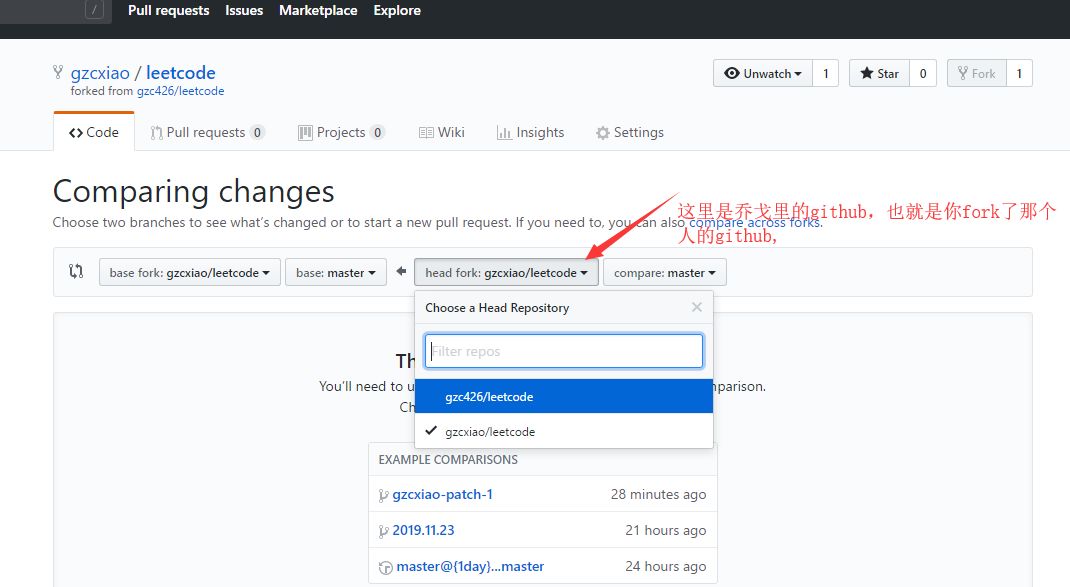Open Marketplace in the top navigation
The width and height of the screenshot is (1070, 587).
click(318, 10)
